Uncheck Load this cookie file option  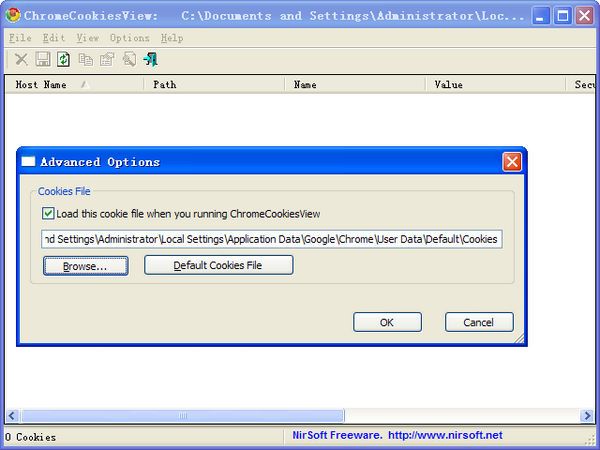[48, 213]
